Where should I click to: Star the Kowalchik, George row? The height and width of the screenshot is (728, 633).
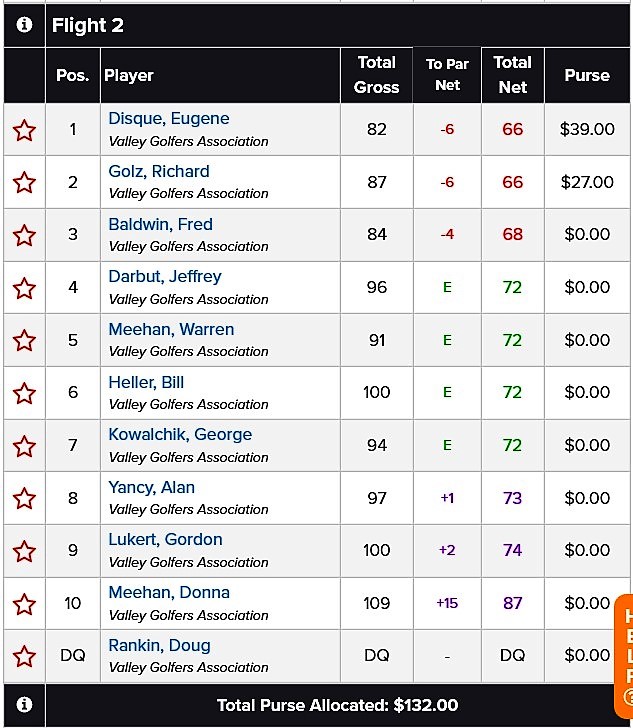[x=24, y=446]
